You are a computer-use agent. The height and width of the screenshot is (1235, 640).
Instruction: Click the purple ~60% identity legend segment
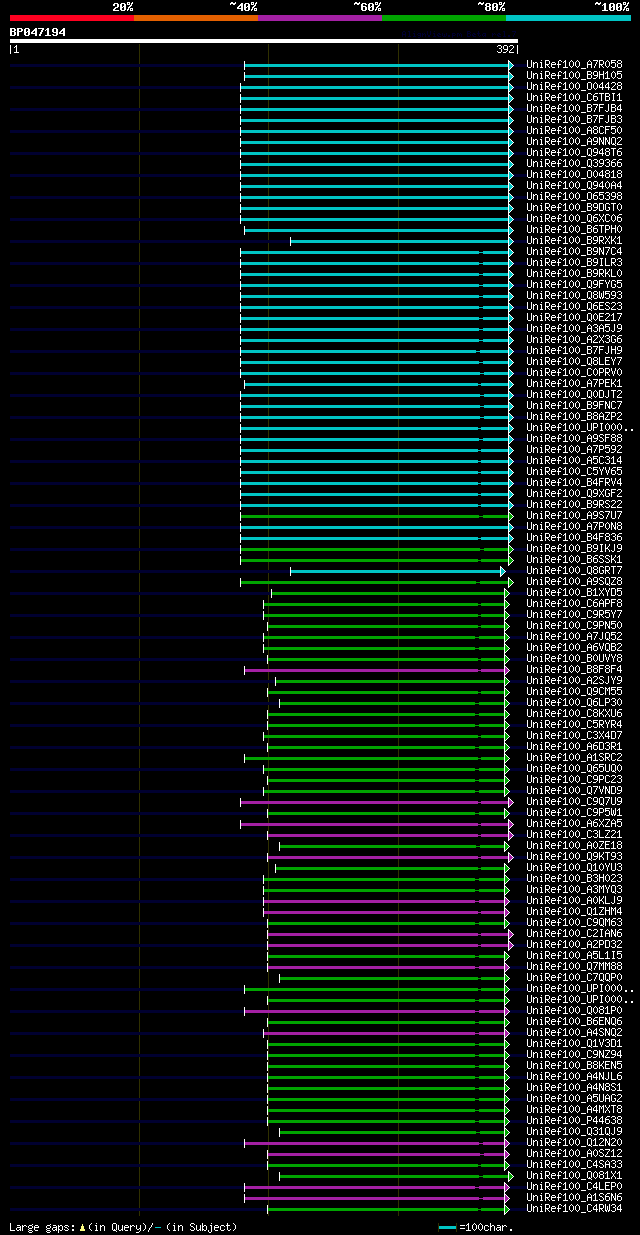click(x=320, y=17)
